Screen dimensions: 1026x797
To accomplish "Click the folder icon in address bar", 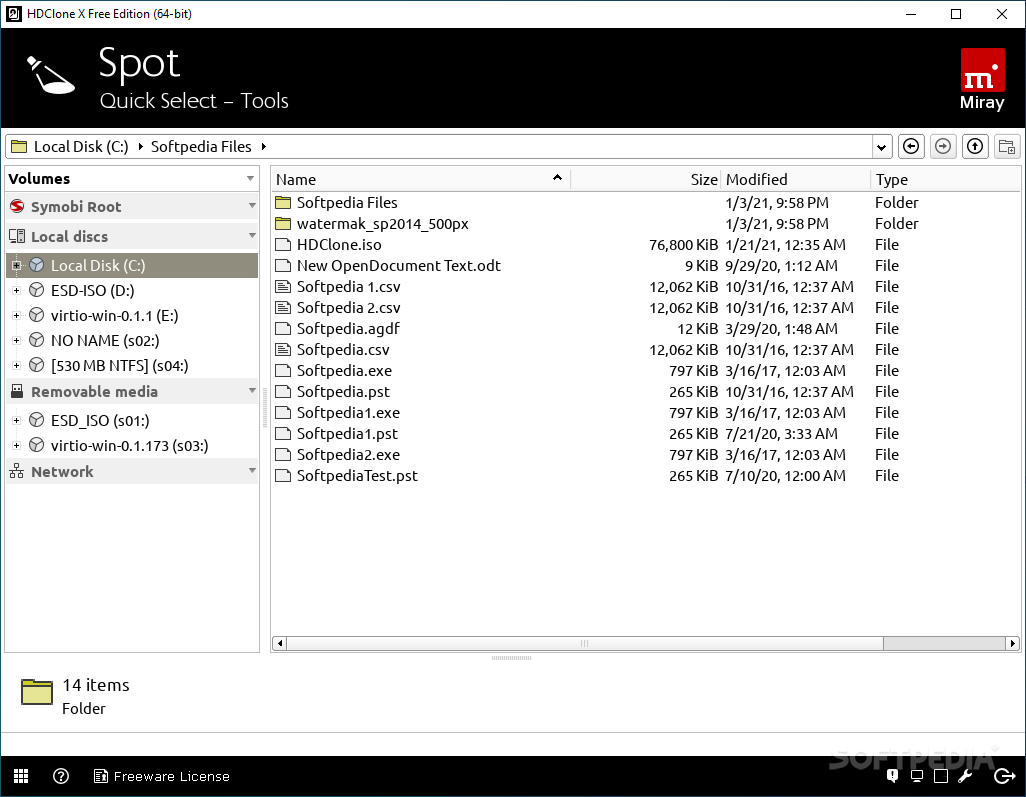I will (x=19, y=147).
